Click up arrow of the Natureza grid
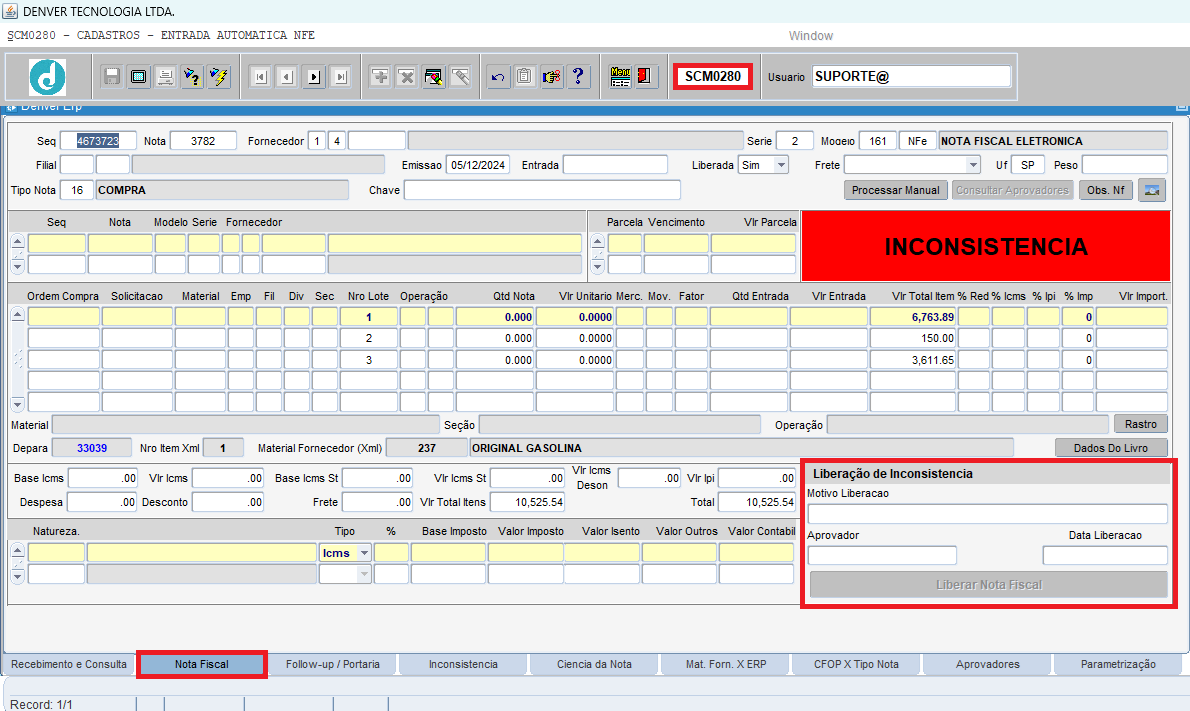The image size is (1190, 711). click(x=17, y=551)
